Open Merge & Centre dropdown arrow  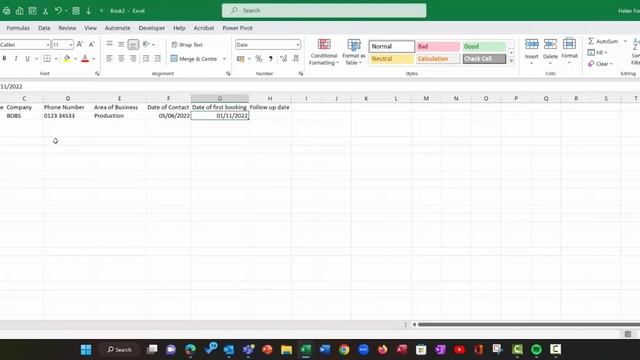(224, 59)
